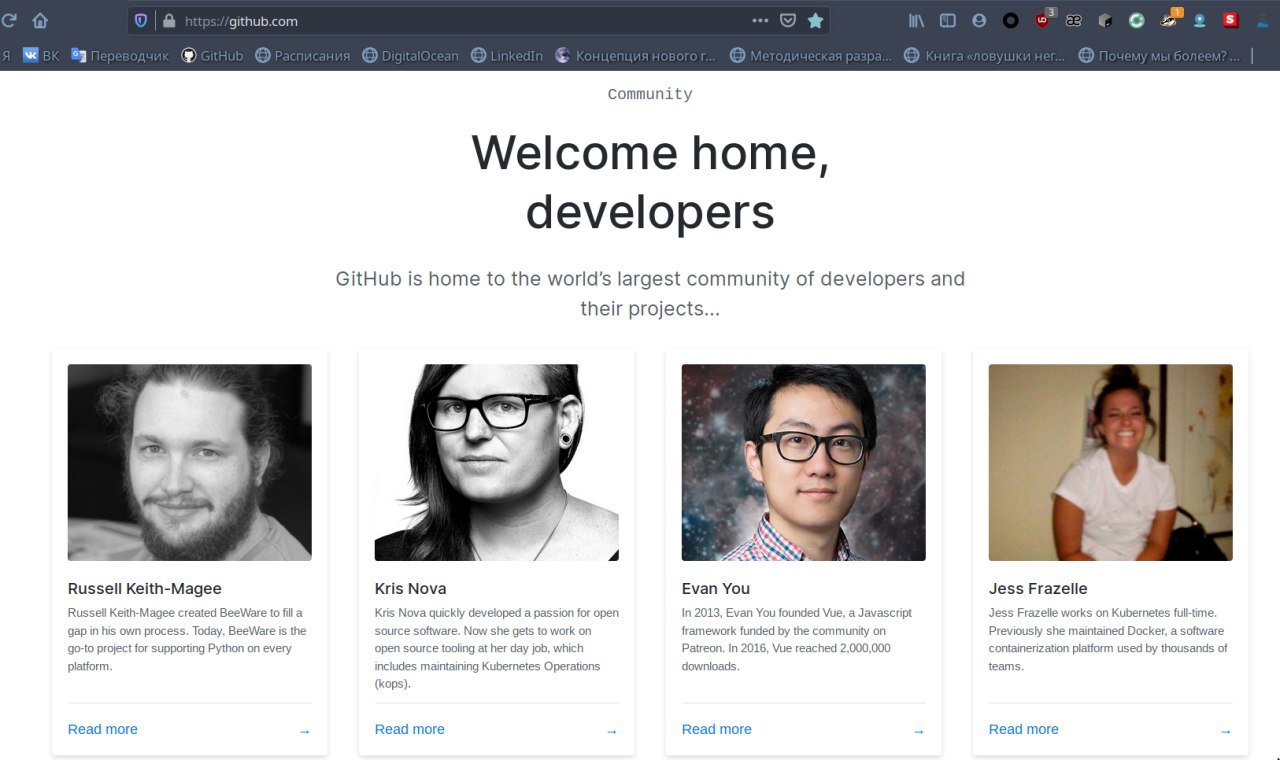Click Evan You's portrait photo

pos(804,462)
